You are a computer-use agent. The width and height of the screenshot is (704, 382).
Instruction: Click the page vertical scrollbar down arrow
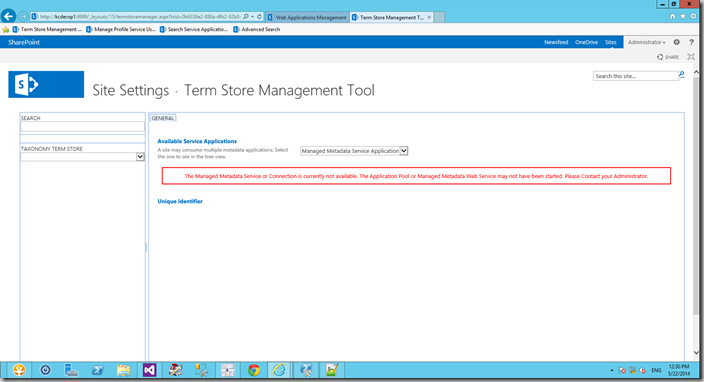click(x=696, y=352)
